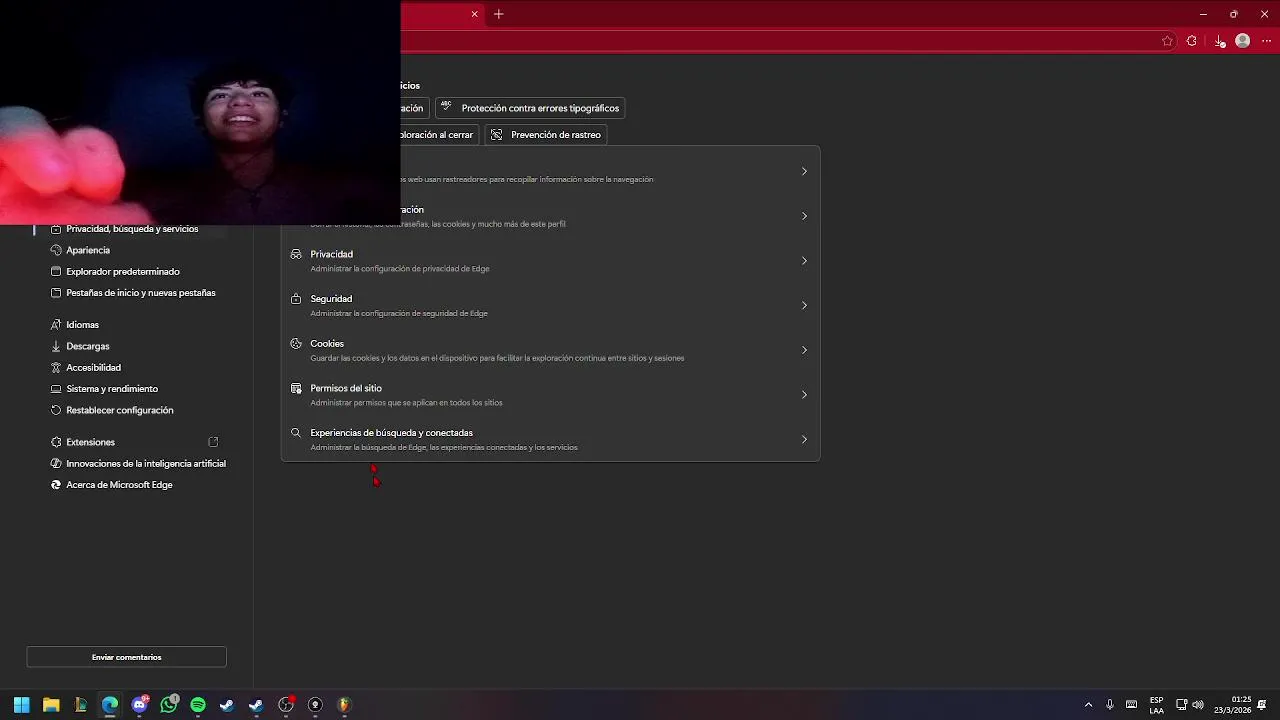Click the Extensiones puzzle icon in sidebar
Image resolution: width=1280 pixels, height=720 pixels.
[57, 442]
